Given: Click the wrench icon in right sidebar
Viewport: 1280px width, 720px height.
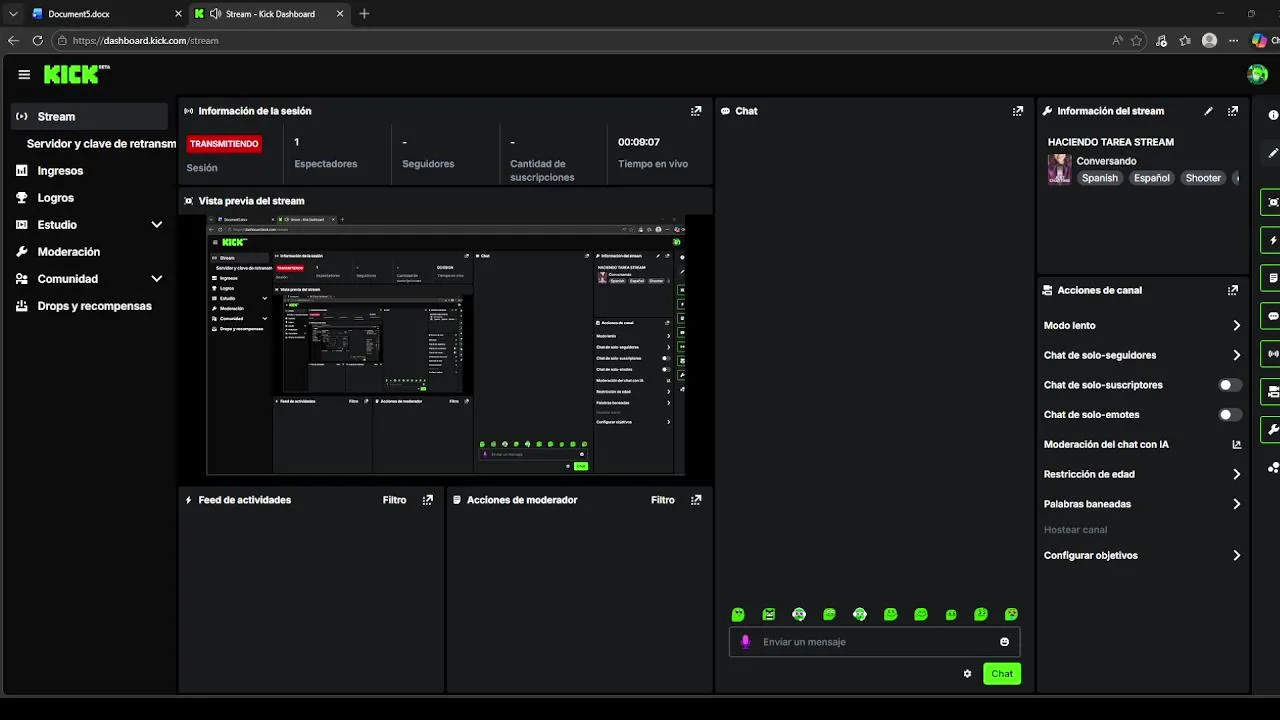Looking at the screenshot, I should [x=1272, y=429].
